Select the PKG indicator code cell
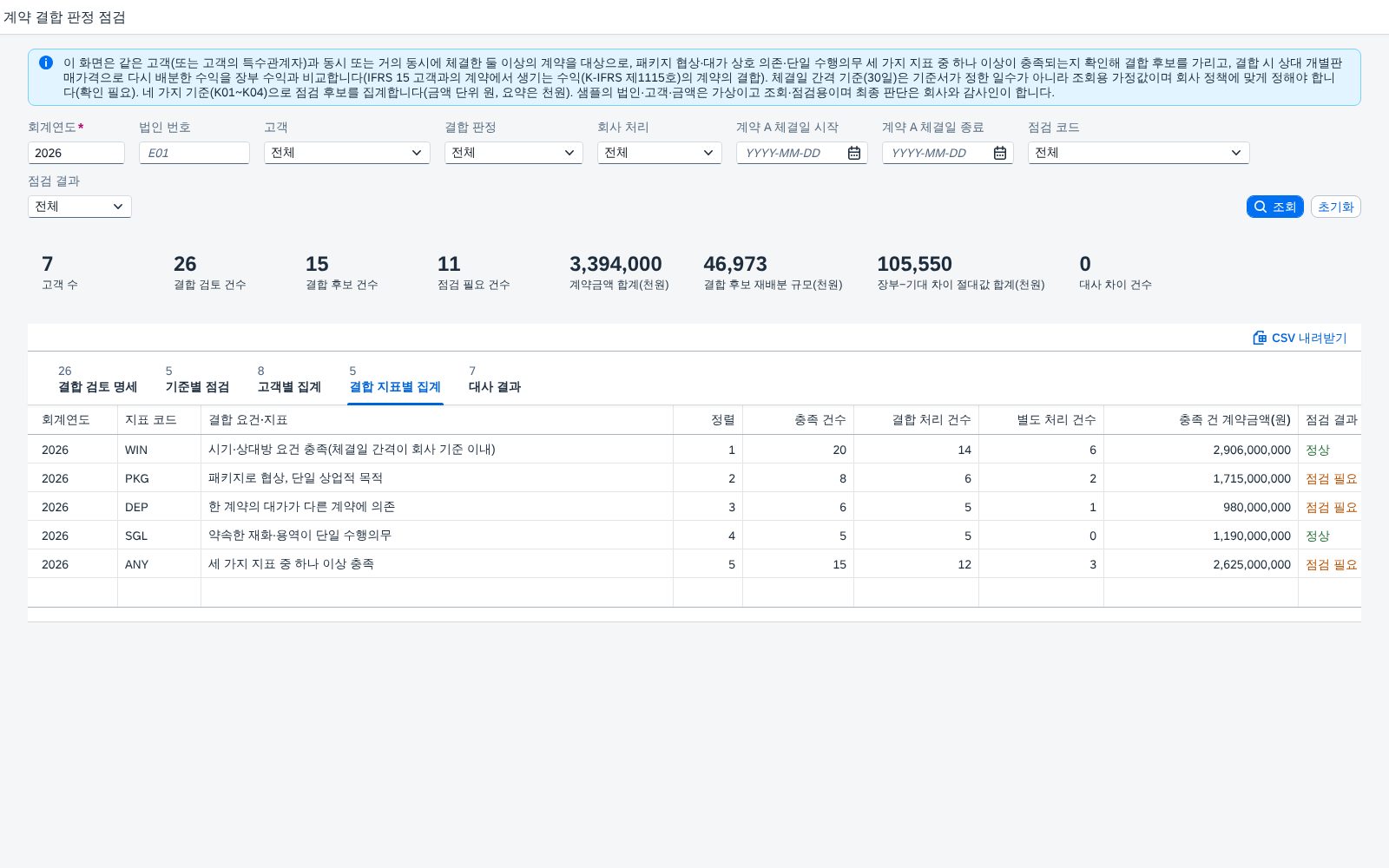The height and width of the screenshot is (868, 1389). tap(159, 478)
